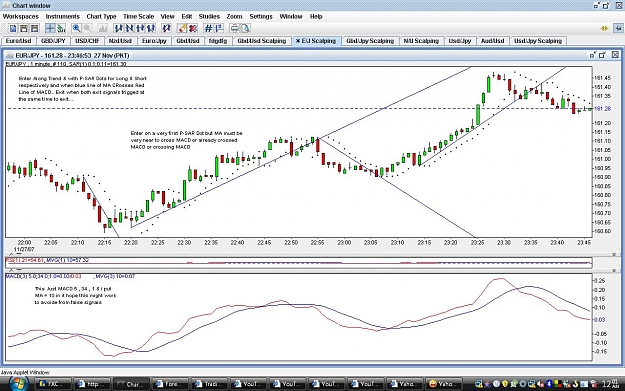Switch to the Usd/Jpy Scalping tab
This screenshot has width=625, height=391.
pos(538,41)
